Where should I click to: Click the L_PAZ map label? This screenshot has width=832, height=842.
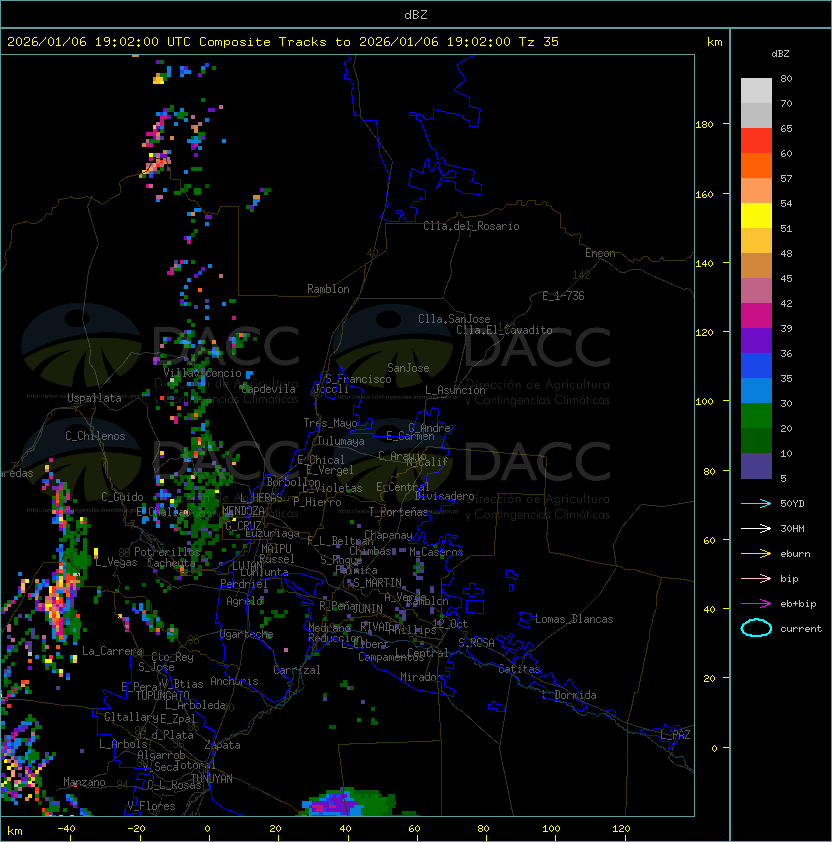coord(675,735)
